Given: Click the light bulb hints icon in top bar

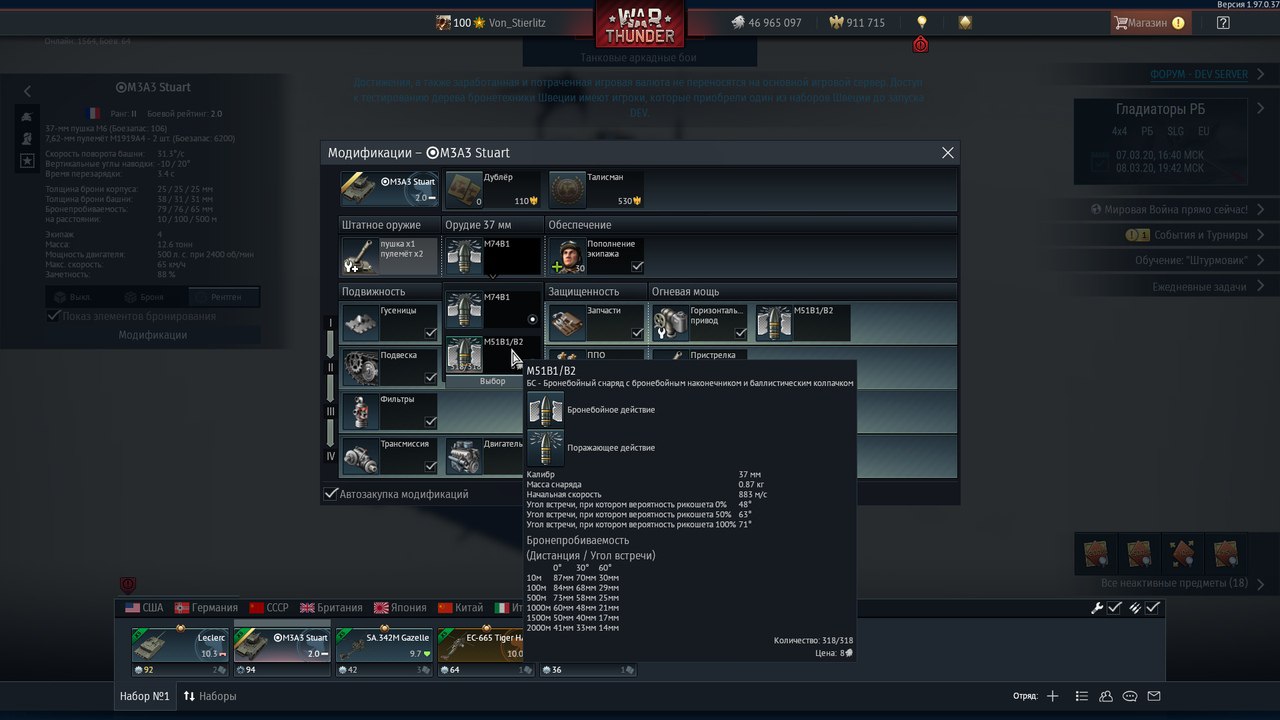Looking at the screenshot, I should click(x=922, y=22).
